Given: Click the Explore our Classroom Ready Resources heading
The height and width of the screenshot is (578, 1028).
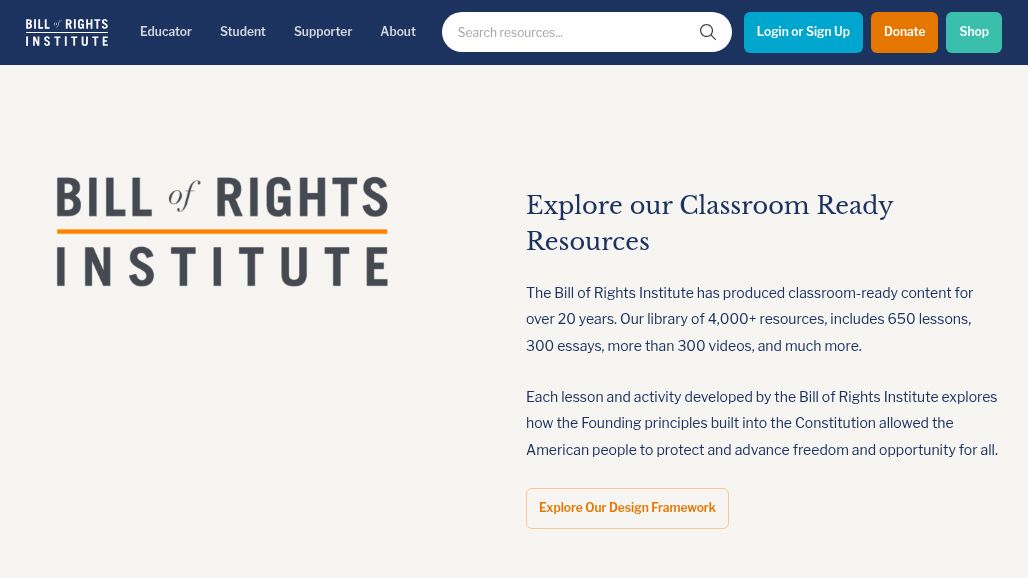Looking at the screenshot, I should click(709, 223).
